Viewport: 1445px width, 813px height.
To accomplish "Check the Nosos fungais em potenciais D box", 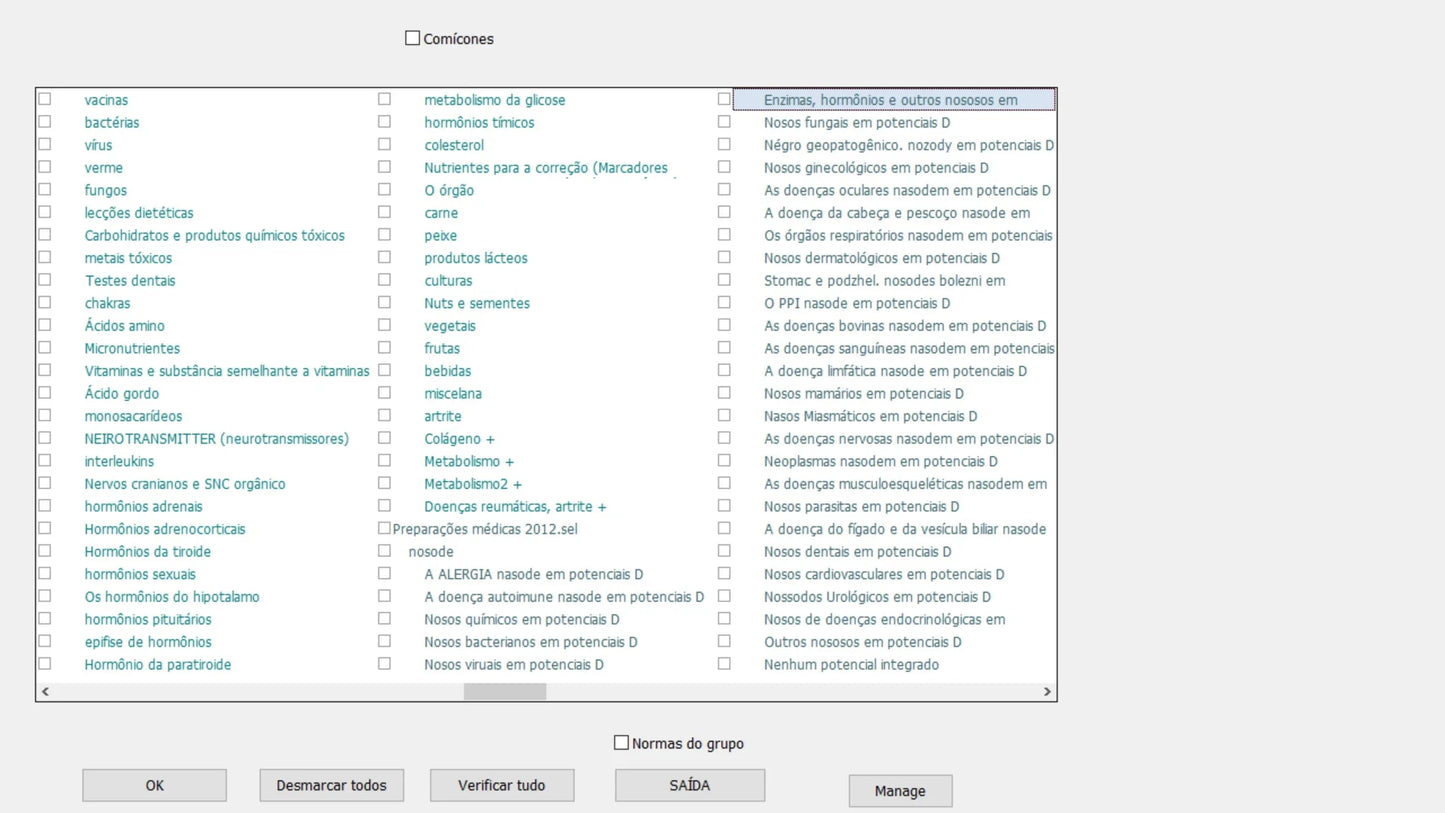I will (x=724, y=122).
